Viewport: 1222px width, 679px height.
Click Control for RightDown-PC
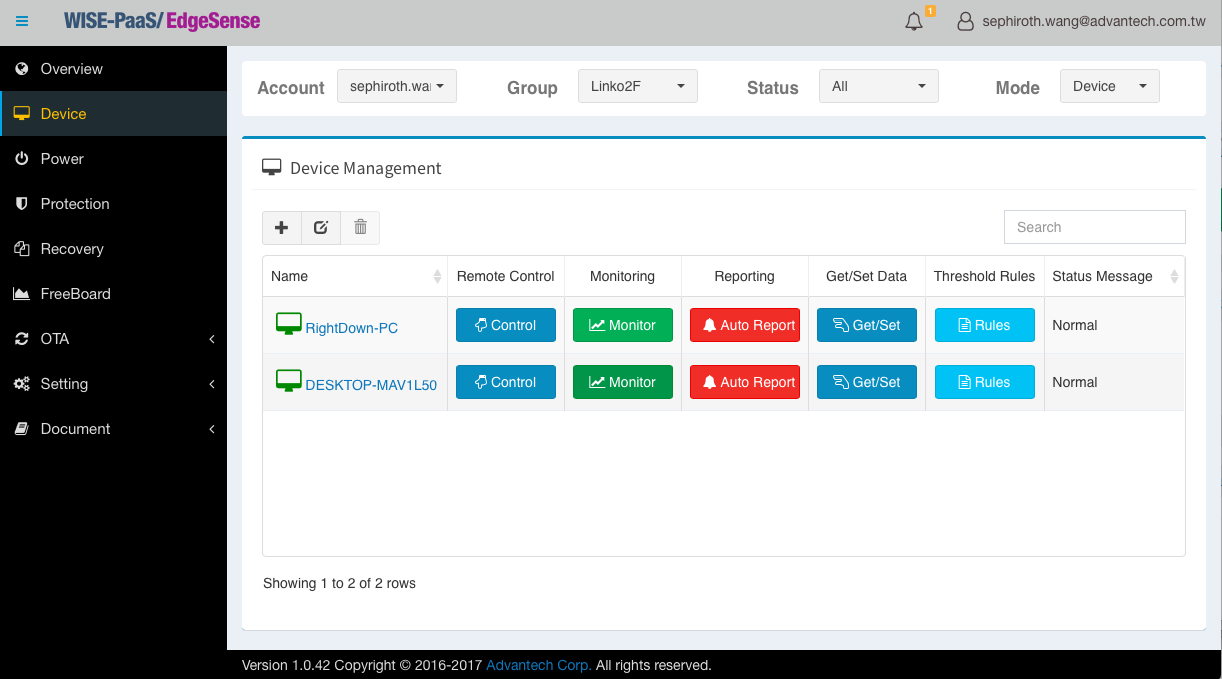coord(506,325)
